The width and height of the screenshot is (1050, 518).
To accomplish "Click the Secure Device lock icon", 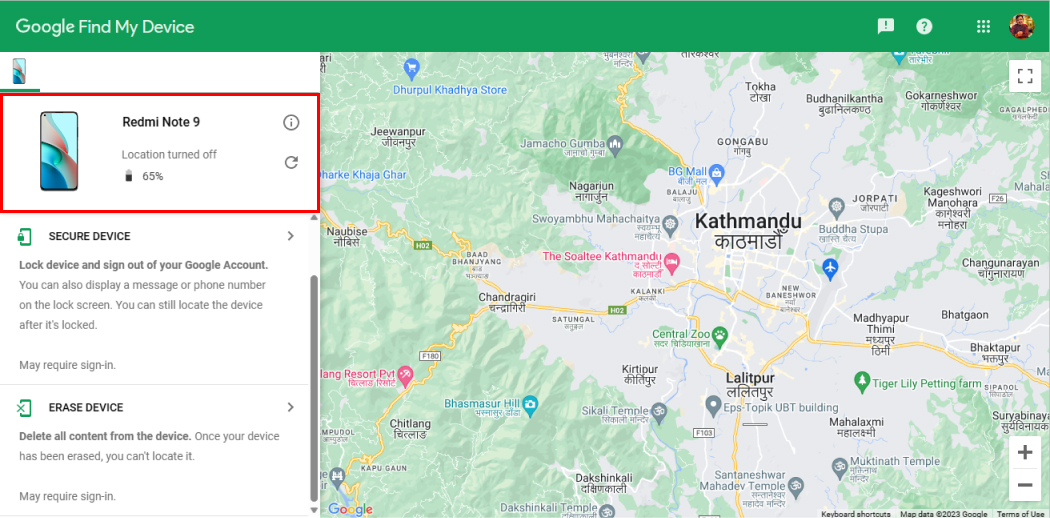I will click(x=24, y=236).
